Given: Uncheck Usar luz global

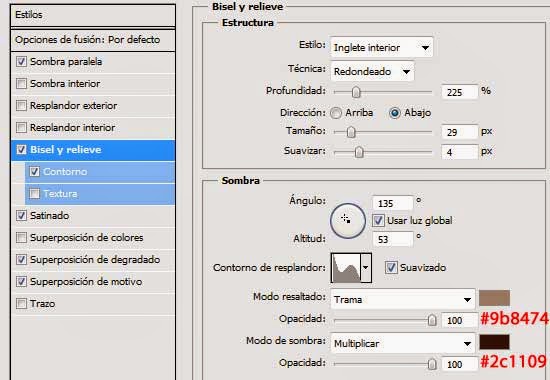Looking at the screenshot, I should 378,221.
